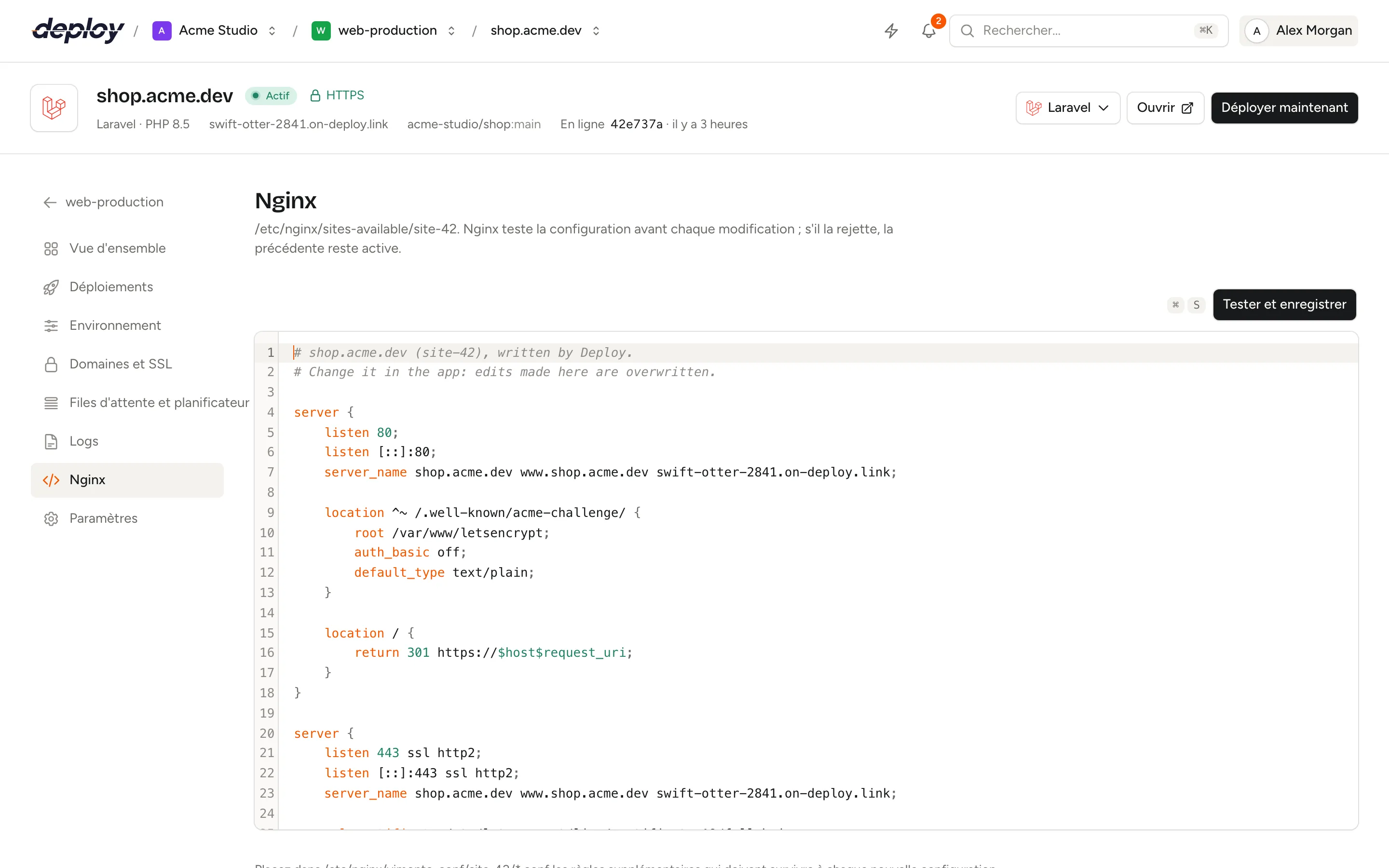Click the 'listen [::]:80;' line
This screenshot has width=1389, height=868.
pyautogui.click(x=380, y=452)
